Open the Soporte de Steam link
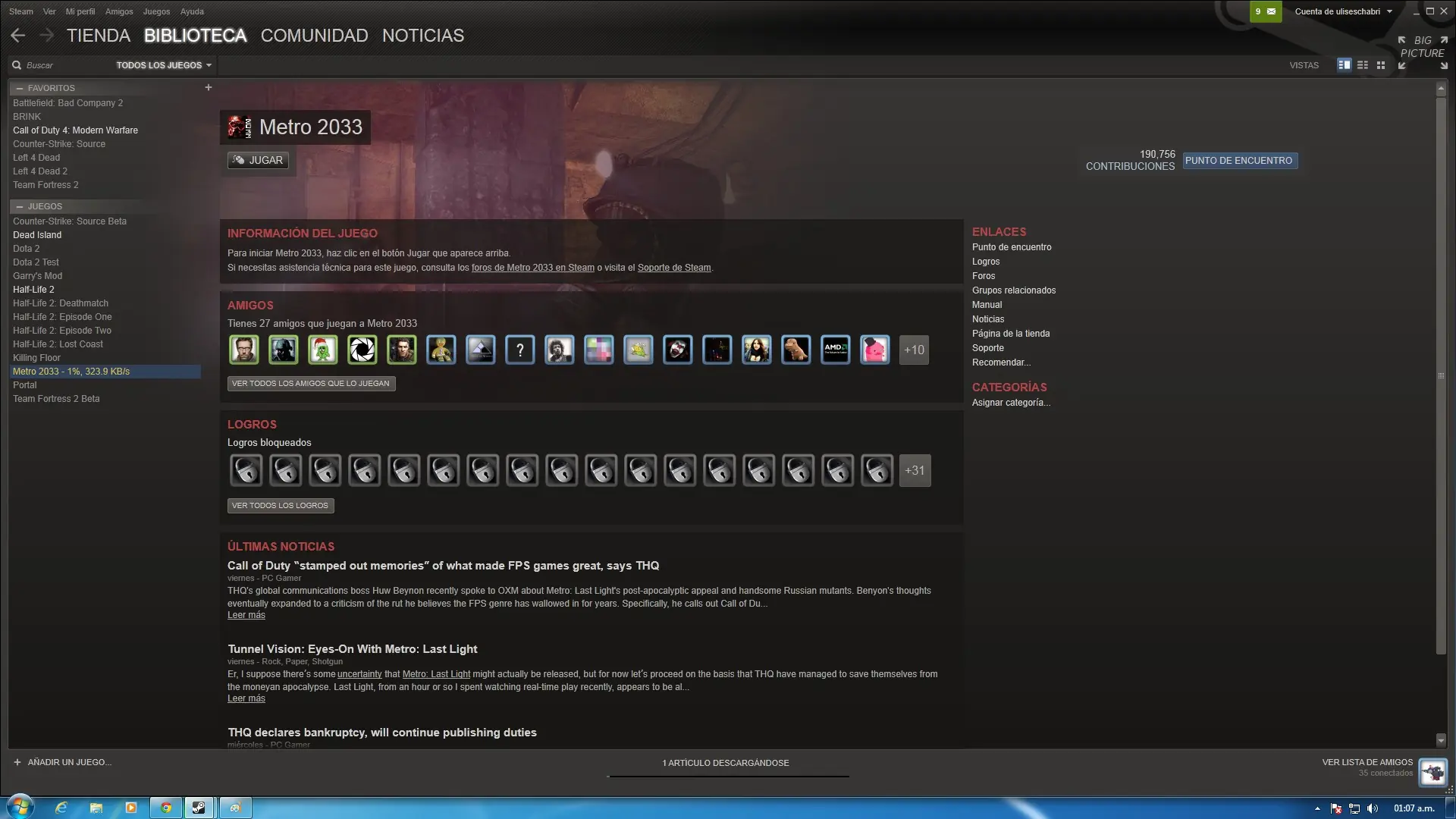 674,268
